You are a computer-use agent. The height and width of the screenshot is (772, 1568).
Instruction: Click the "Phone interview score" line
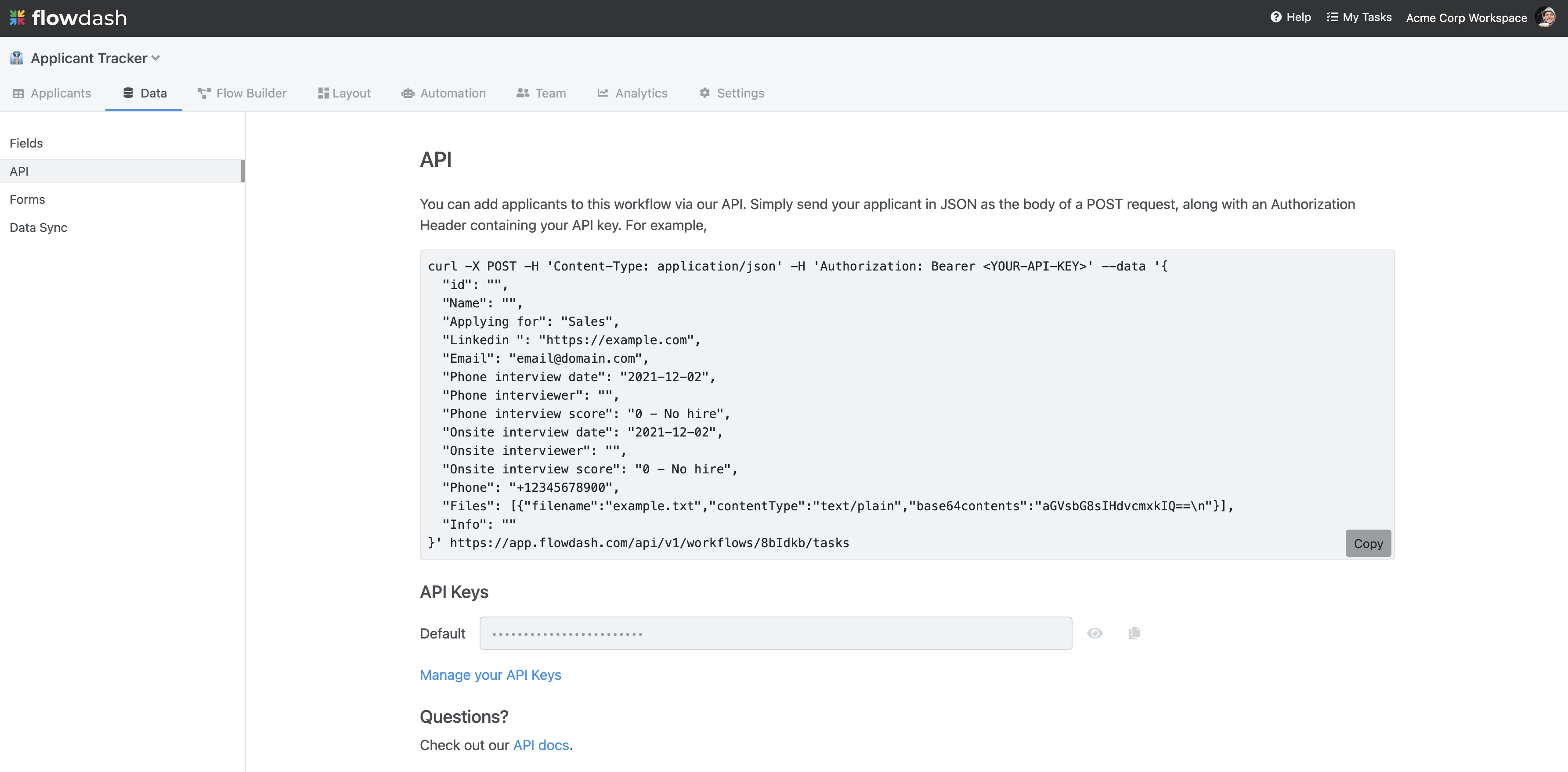coord(586,414)
